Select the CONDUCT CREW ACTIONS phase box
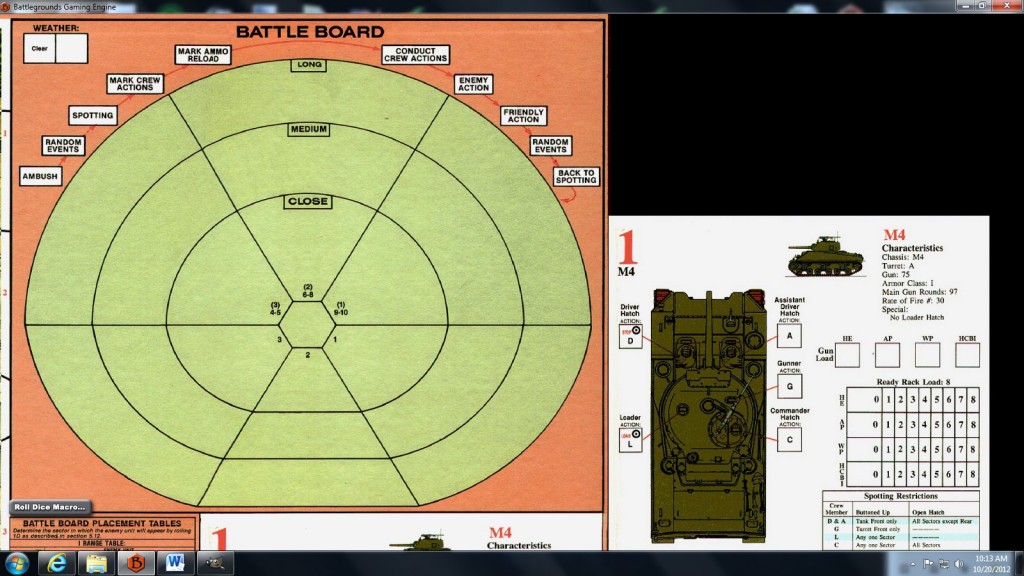 pyautogui.click(x=415, y=55)
